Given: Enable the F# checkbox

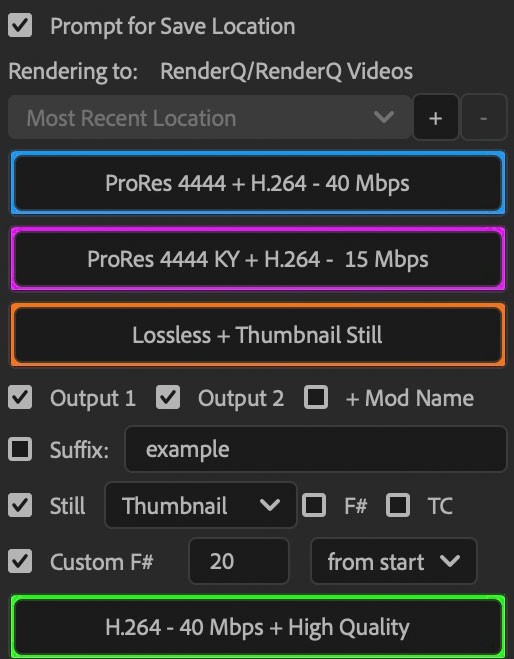Looking at the screenshot, I should (314, 505).
